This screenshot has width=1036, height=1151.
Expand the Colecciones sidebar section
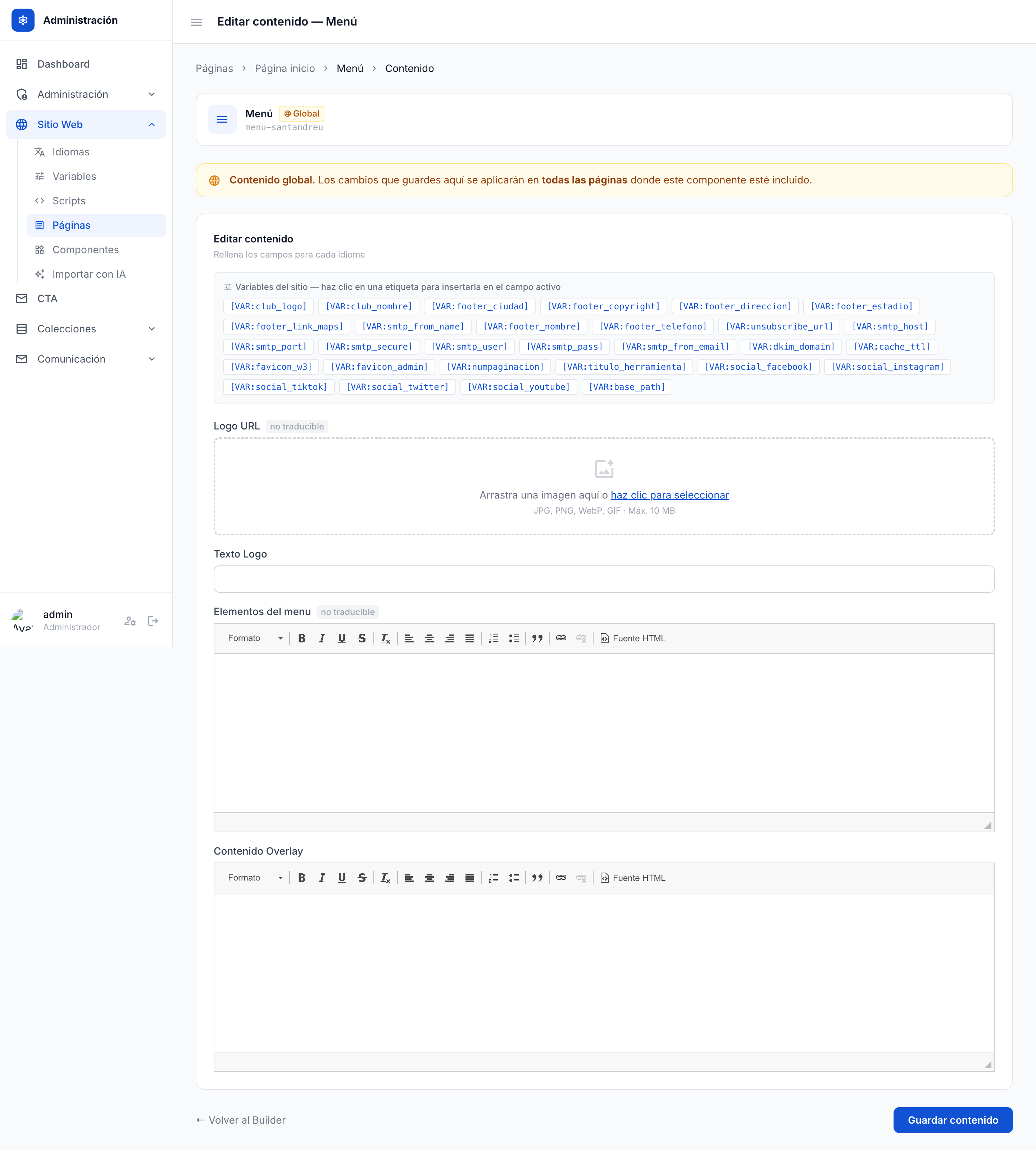coord(86,328)
